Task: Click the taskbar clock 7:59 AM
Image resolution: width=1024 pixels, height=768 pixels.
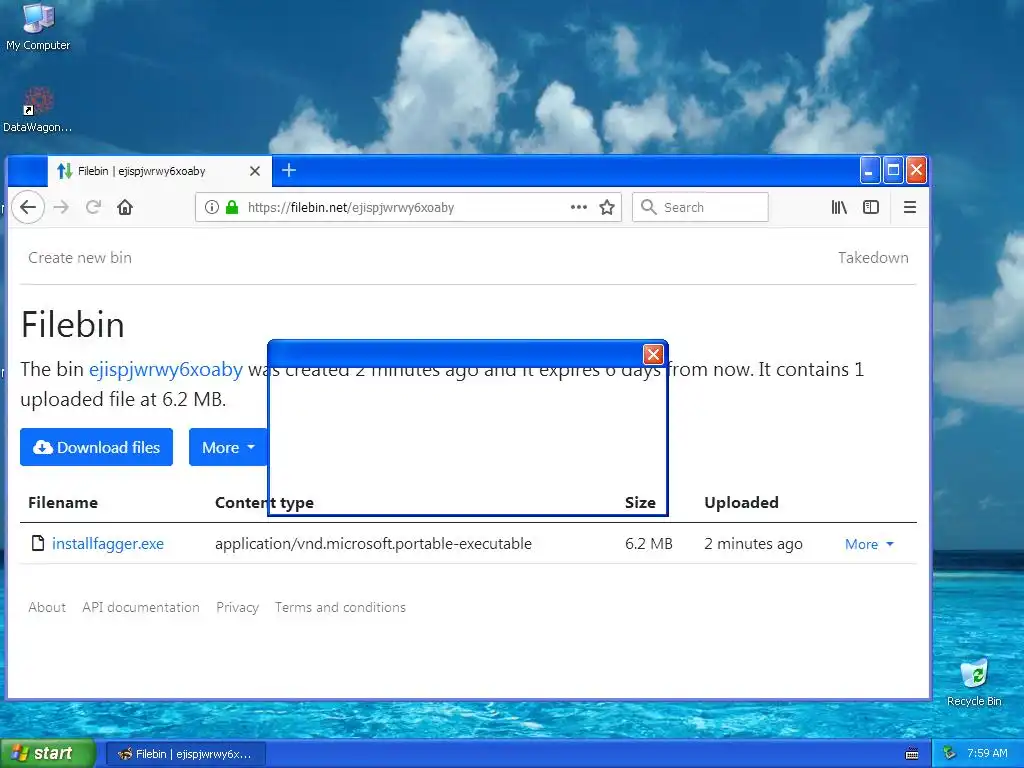Action: click(987, 753)
